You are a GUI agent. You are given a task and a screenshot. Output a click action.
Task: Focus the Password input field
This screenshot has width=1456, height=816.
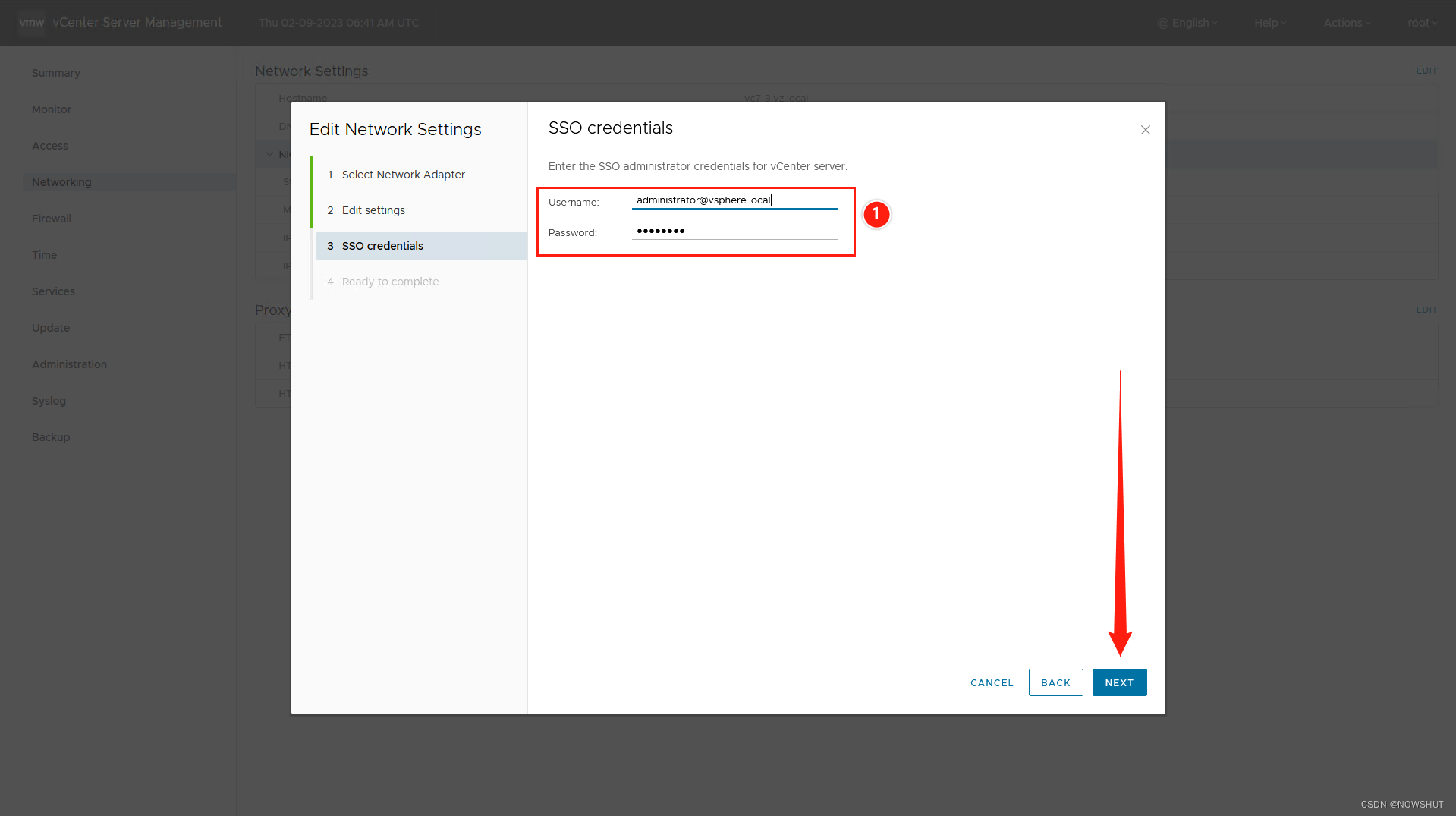coord(734,231)
